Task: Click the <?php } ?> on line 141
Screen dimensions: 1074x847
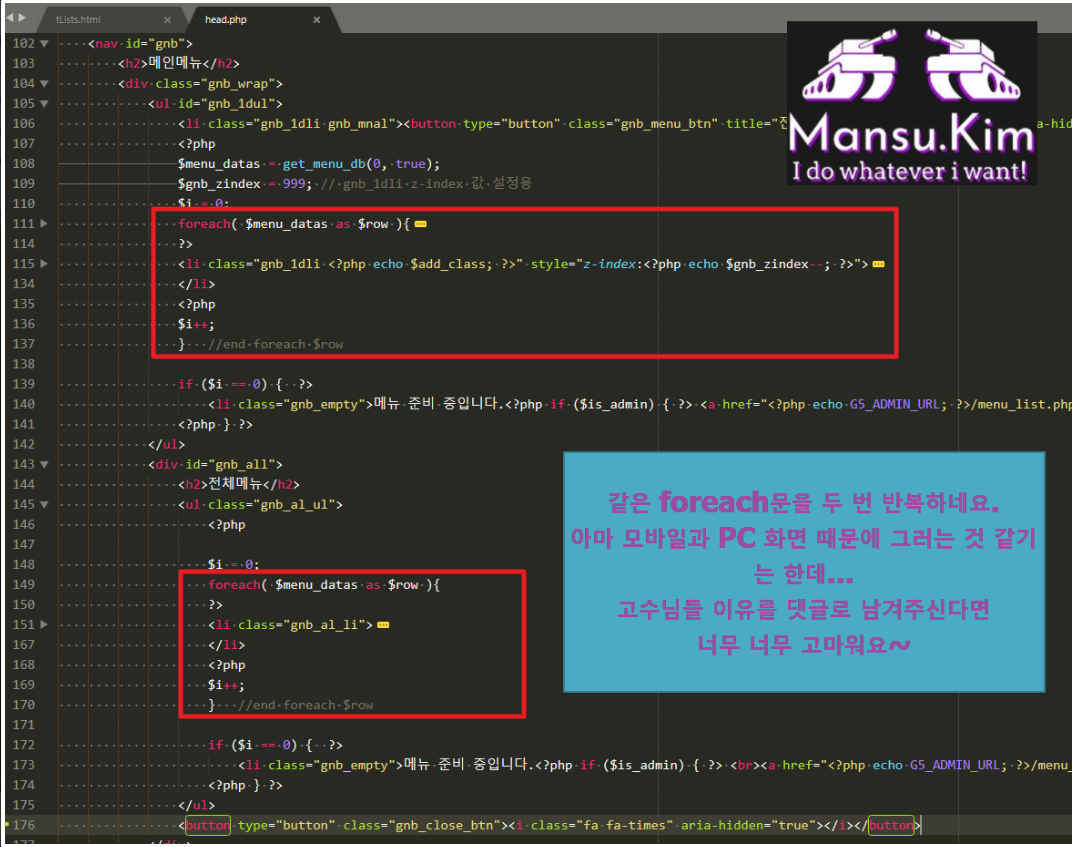Action: (215, 425)
